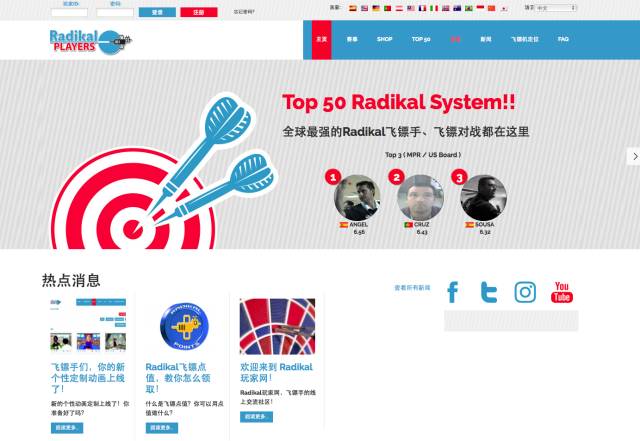Open the 新闻 news menu item
The image size is (640, 441).
(486, 39)
